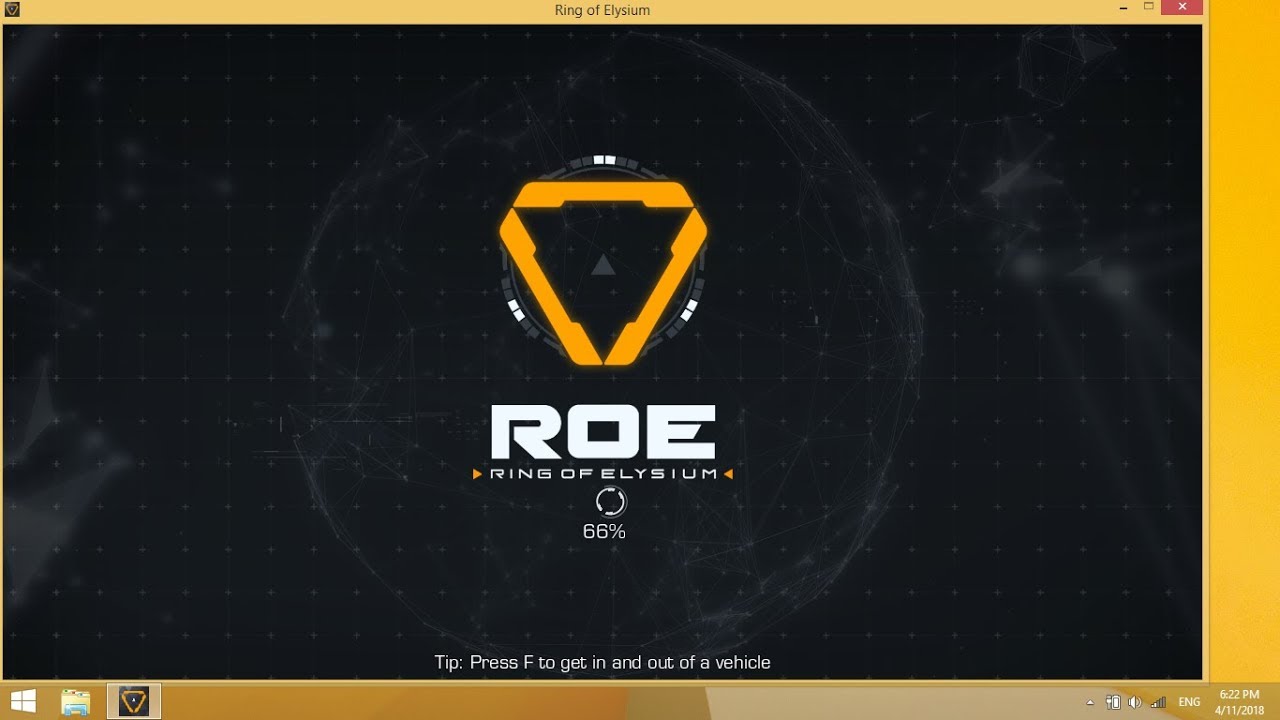Open the volume speaker tray icon
This screenshot has width=1280, height=720.
[1135, 702]
